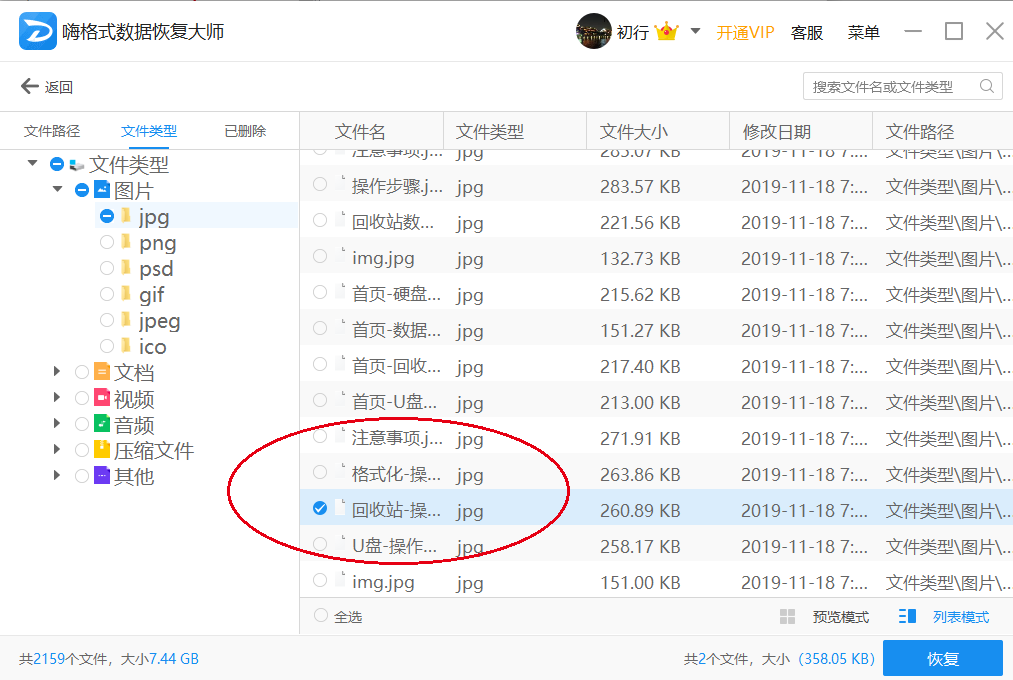The height and width of the screenshot is (680, 1013).
Task: Expand the 其他 tree node
Action: click(57, 475)
